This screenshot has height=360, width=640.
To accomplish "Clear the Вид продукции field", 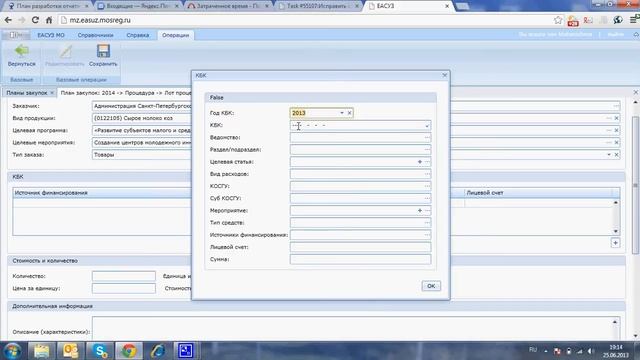I will [617, 118].
